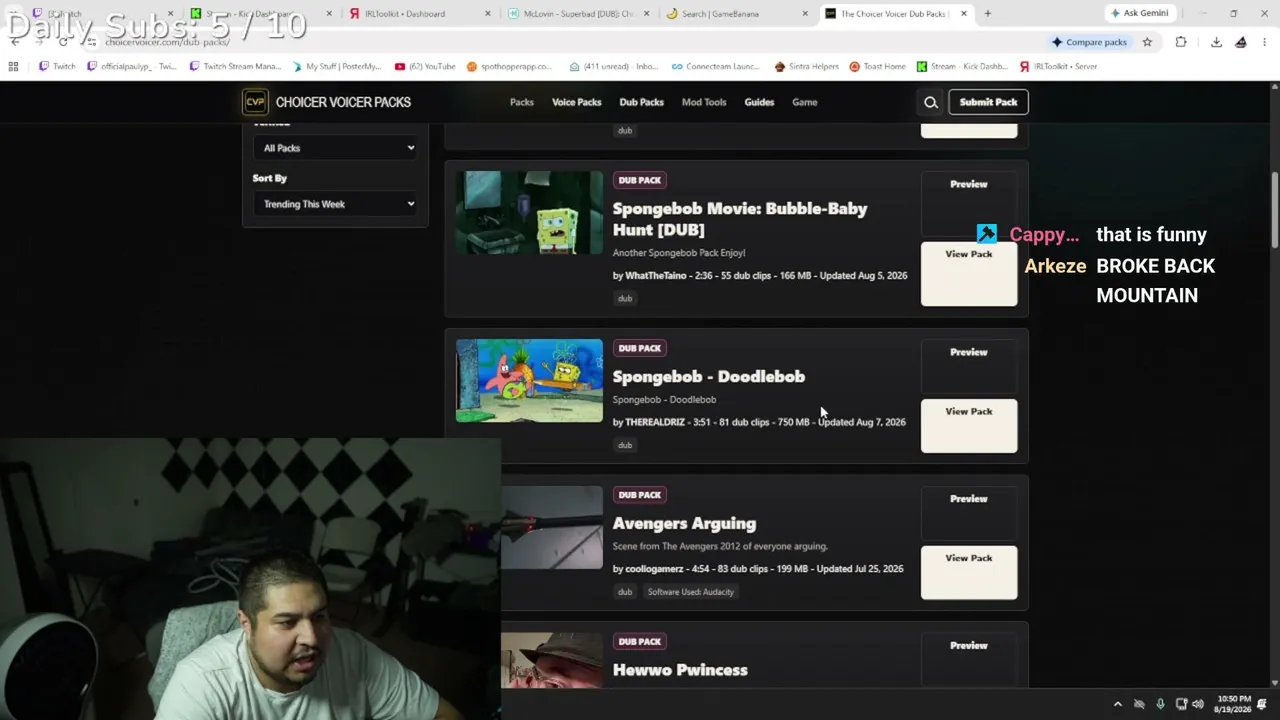Close the GameBanana Search tab
The height and width of the screenshot is (720, 1280).
point(805,14)
